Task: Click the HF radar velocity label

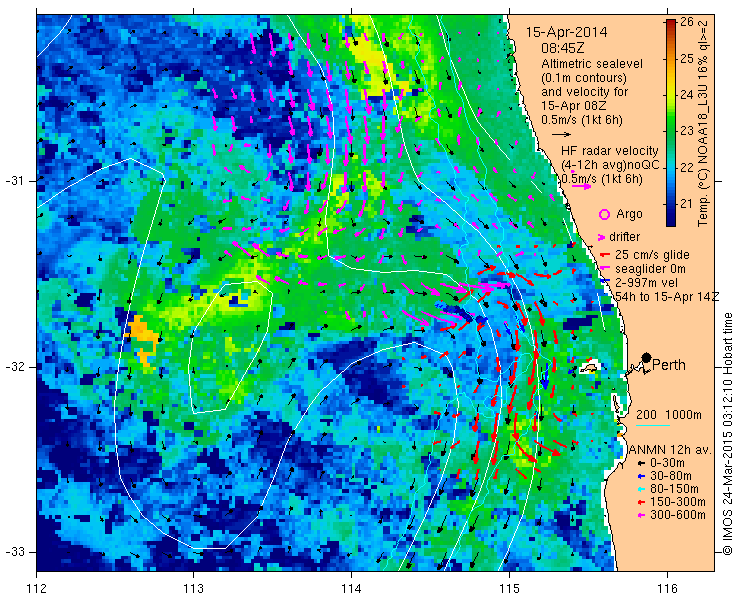Action: pyautogui.click(x=610, y=151)
